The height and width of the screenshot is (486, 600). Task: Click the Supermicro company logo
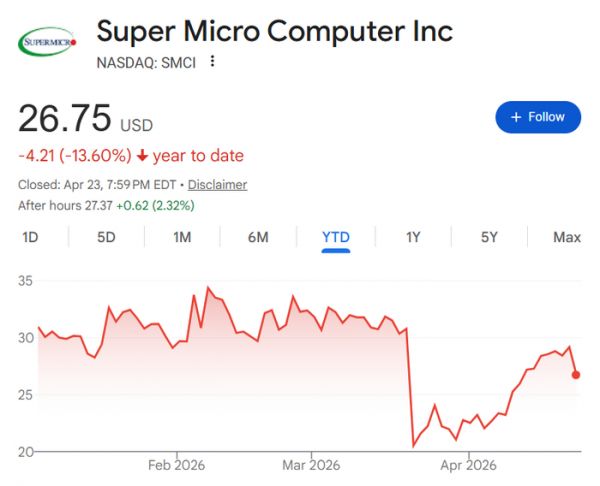48,44
